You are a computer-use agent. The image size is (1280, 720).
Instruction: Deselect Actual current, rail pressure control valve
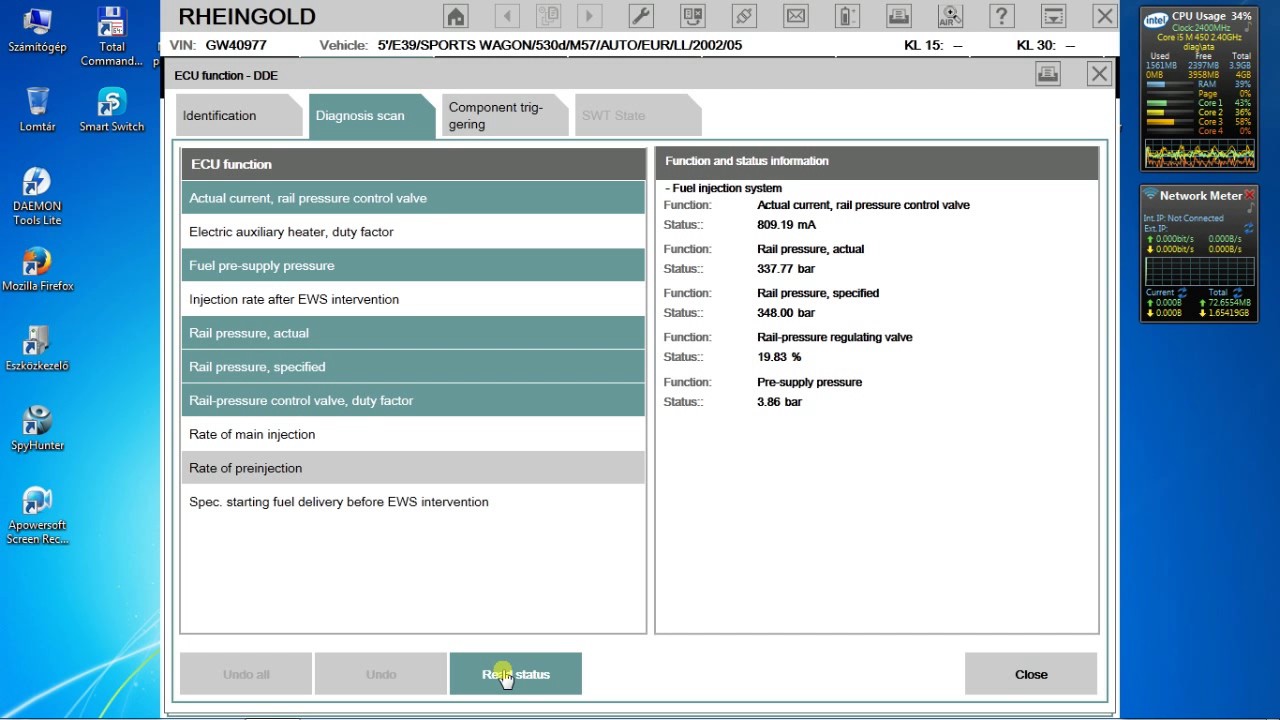[x=413, y=198]
